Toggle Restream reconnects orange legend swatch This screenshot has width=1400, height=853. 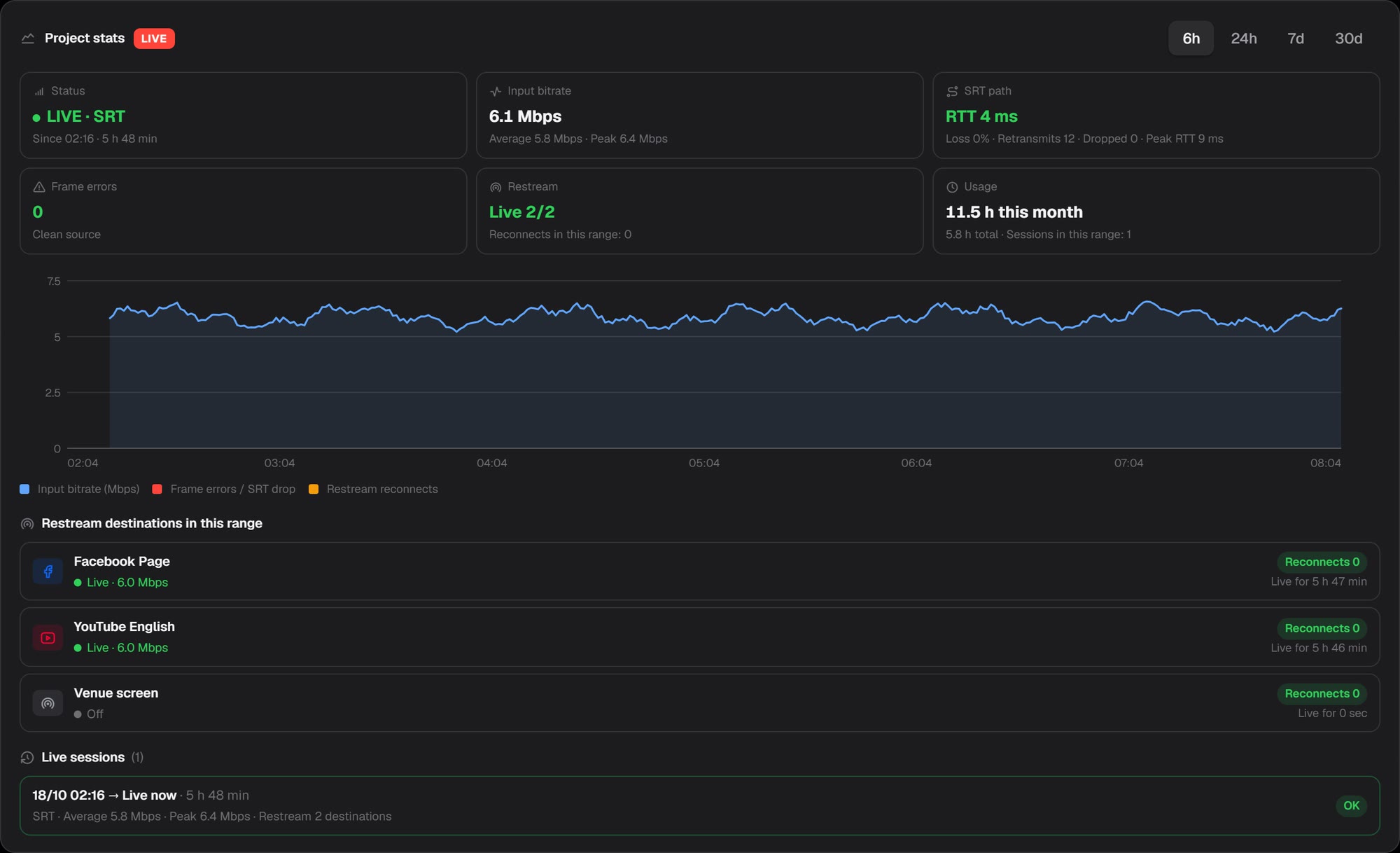click(x=314, y=490)
